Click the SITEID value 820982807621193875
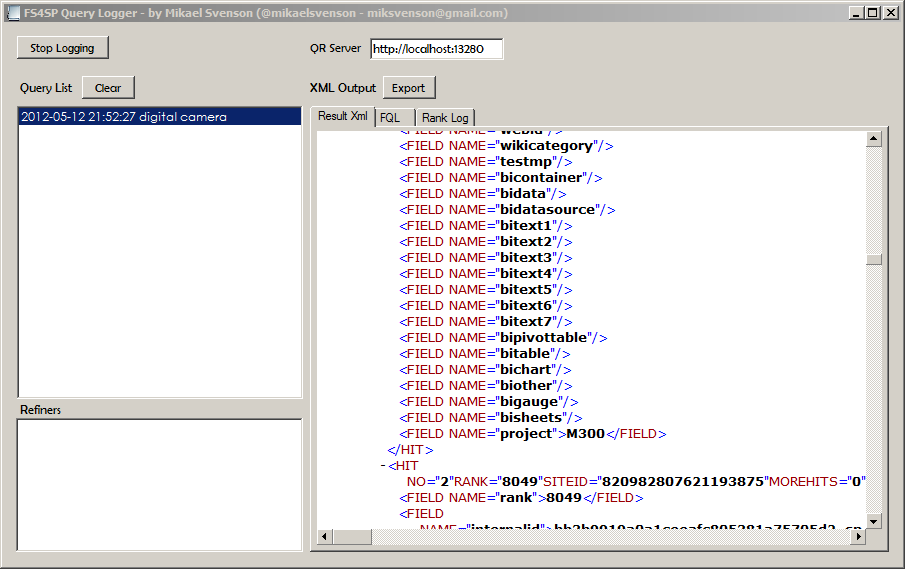The width and height of the screenshot is (905, 569). 682,482
